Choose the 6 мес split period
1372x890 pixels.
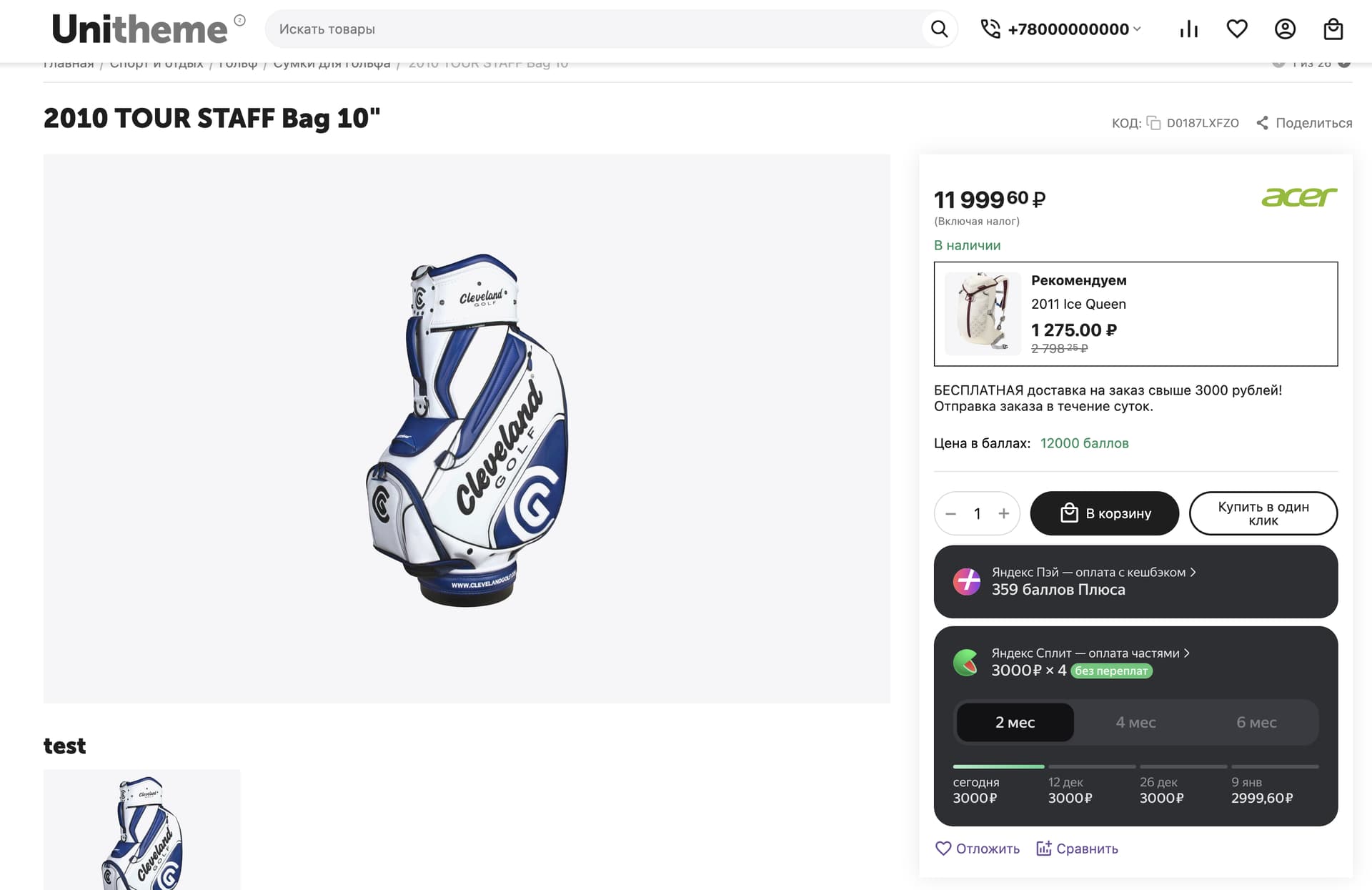1256,723
